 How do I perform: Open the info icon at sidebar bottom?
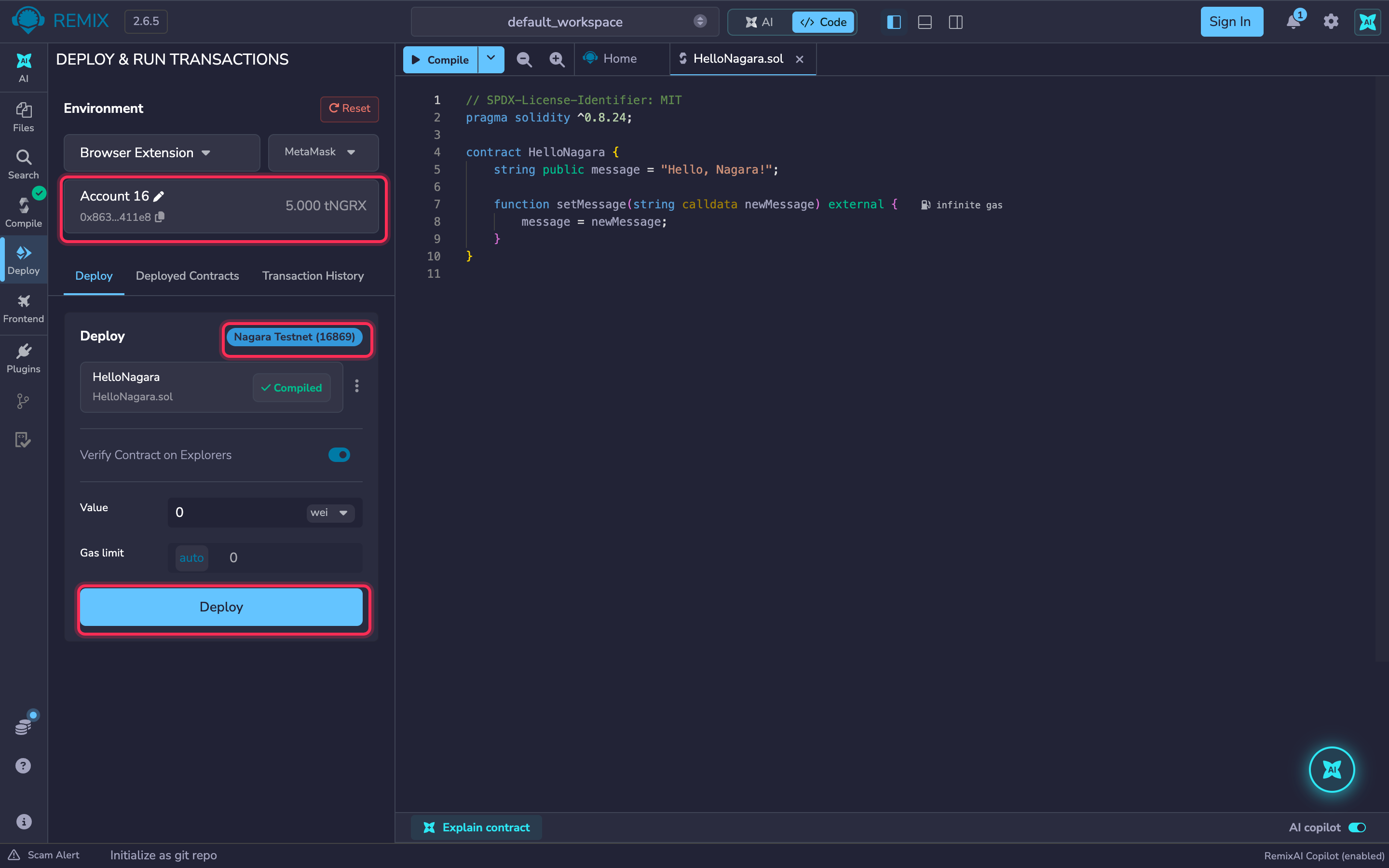[24, 822]
